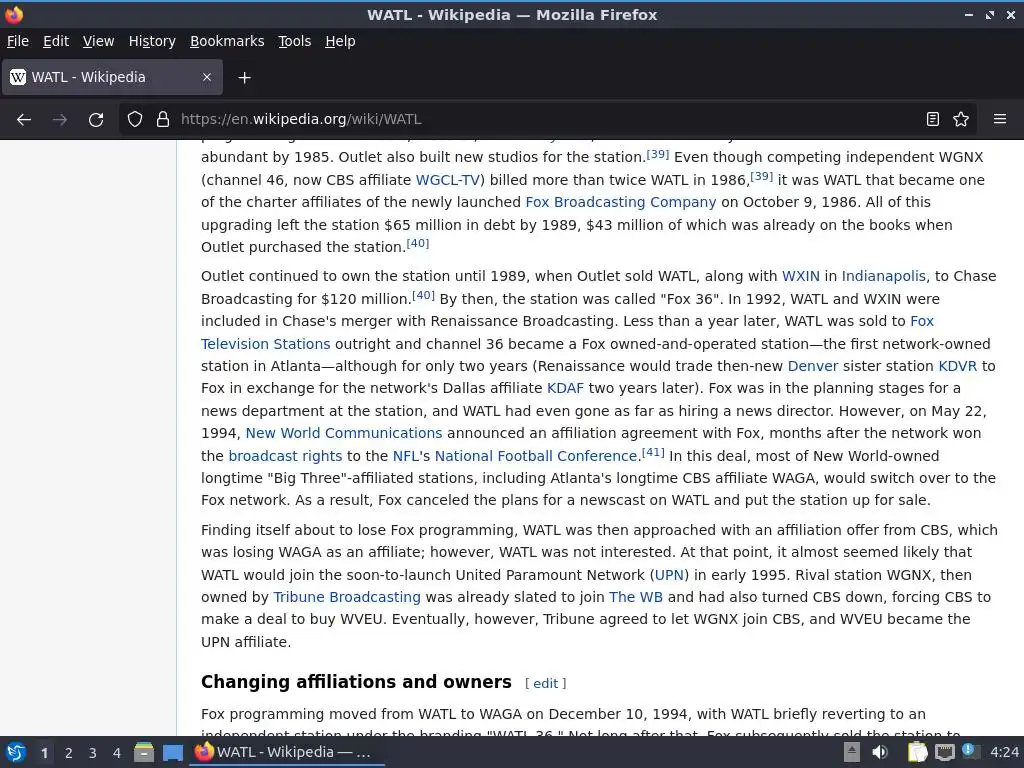Open the tracking protection shield panel
The width and height of the screenshot is (1024, 768).
pyautogui.click(x=135, y=120)
